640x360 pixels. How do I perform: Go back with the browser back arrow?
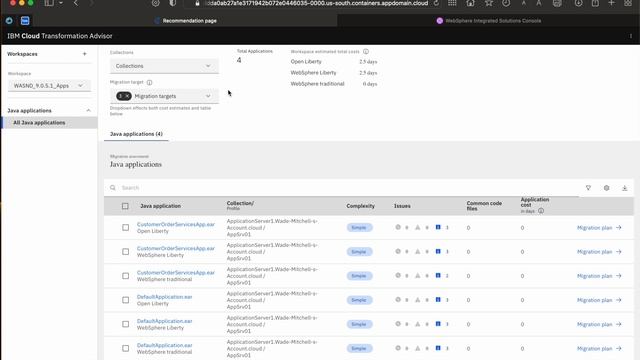(76, 3)
